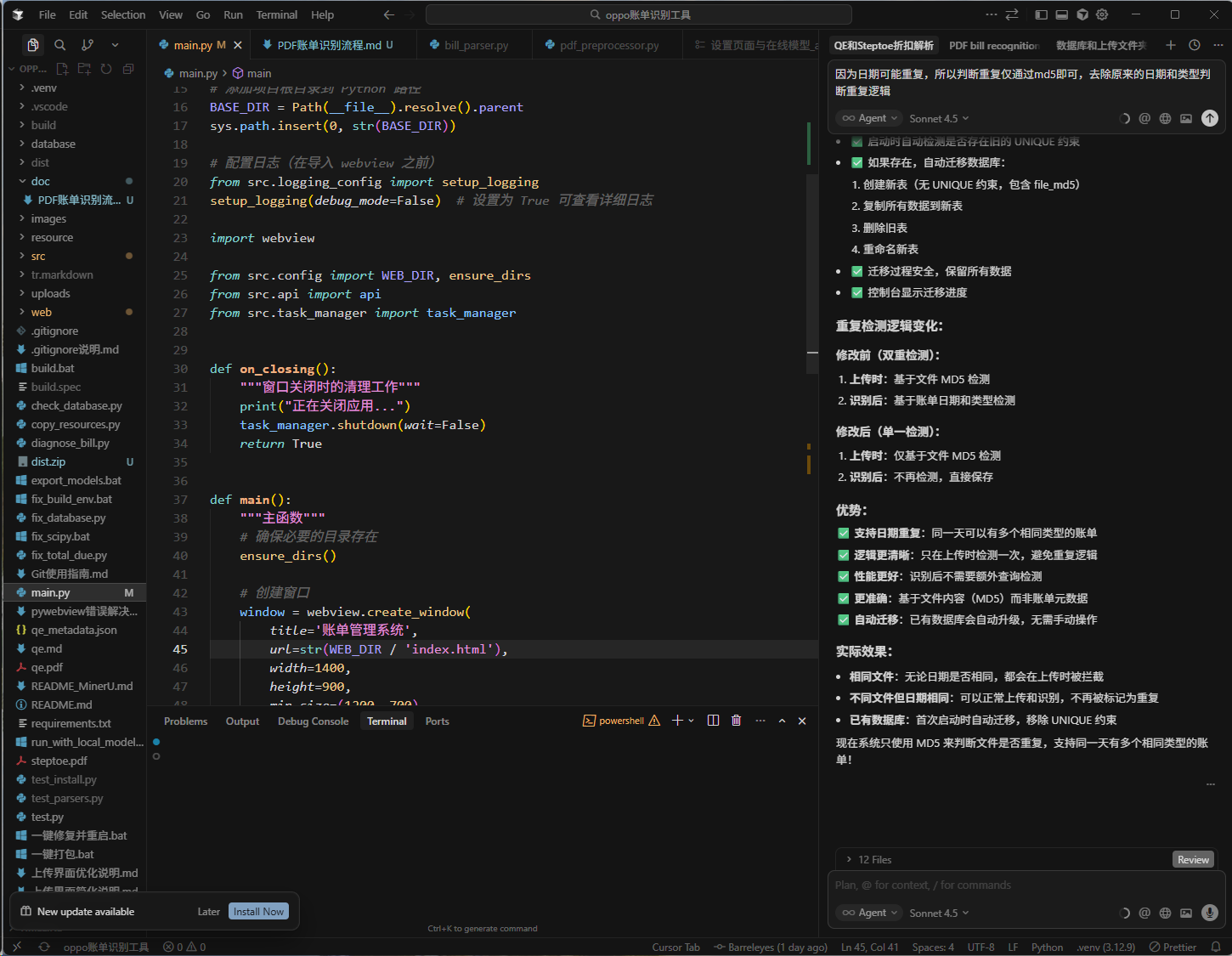This screenshot has height=956, width=1232.
Task: Open the Sonnet 4.5 model dropdown at bottom
Action: pos(939,913)
